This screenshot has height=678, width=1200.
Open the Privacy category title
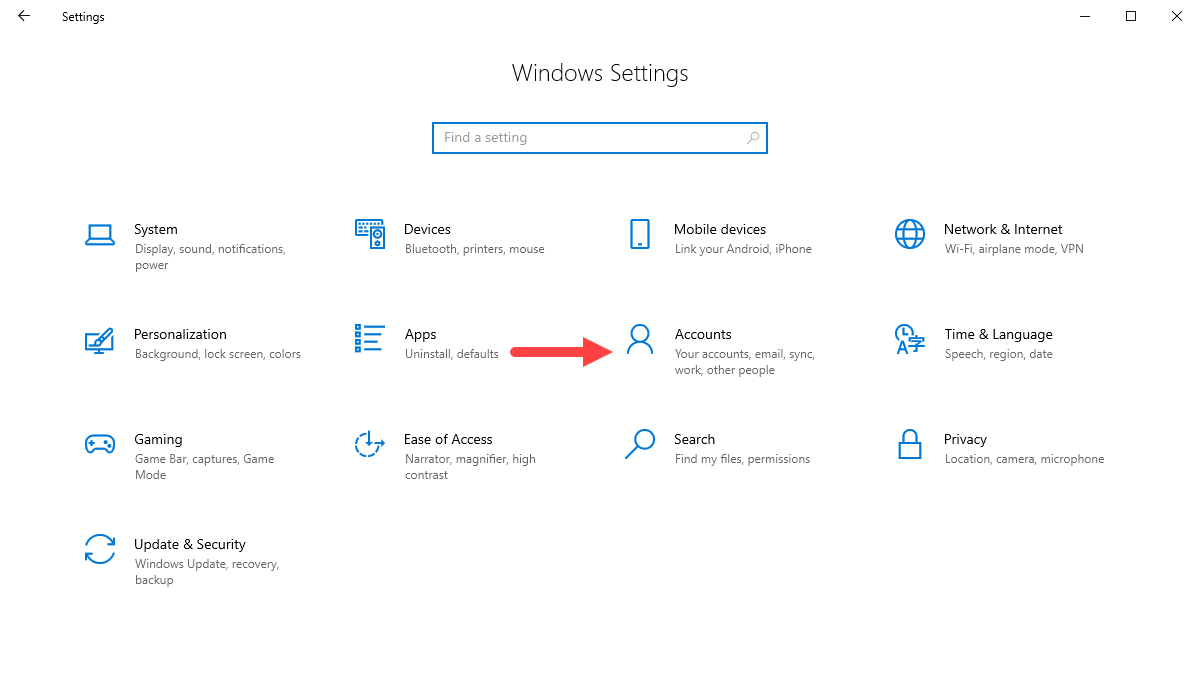tap(965, 439)
